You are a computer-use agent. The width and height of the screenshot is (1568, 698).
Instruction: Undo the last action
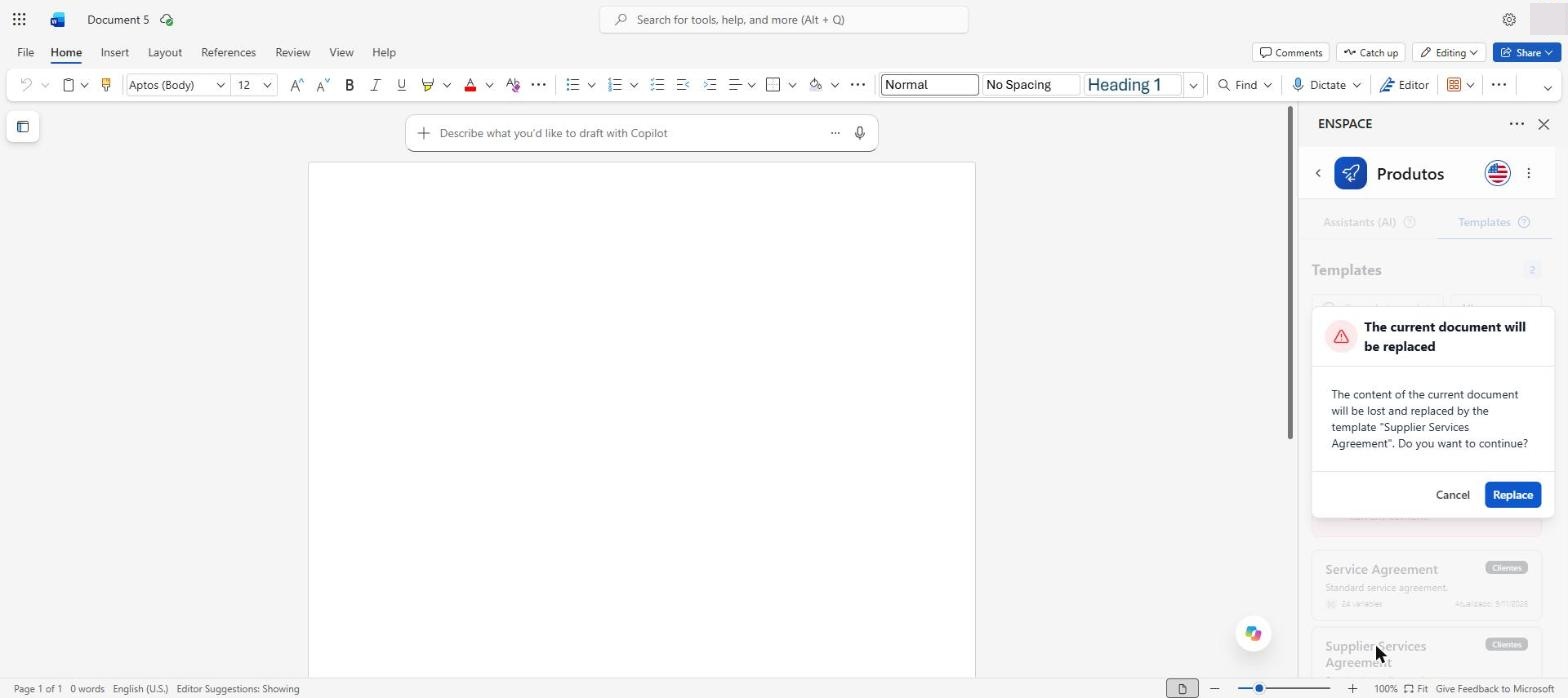tap(26, 85)
